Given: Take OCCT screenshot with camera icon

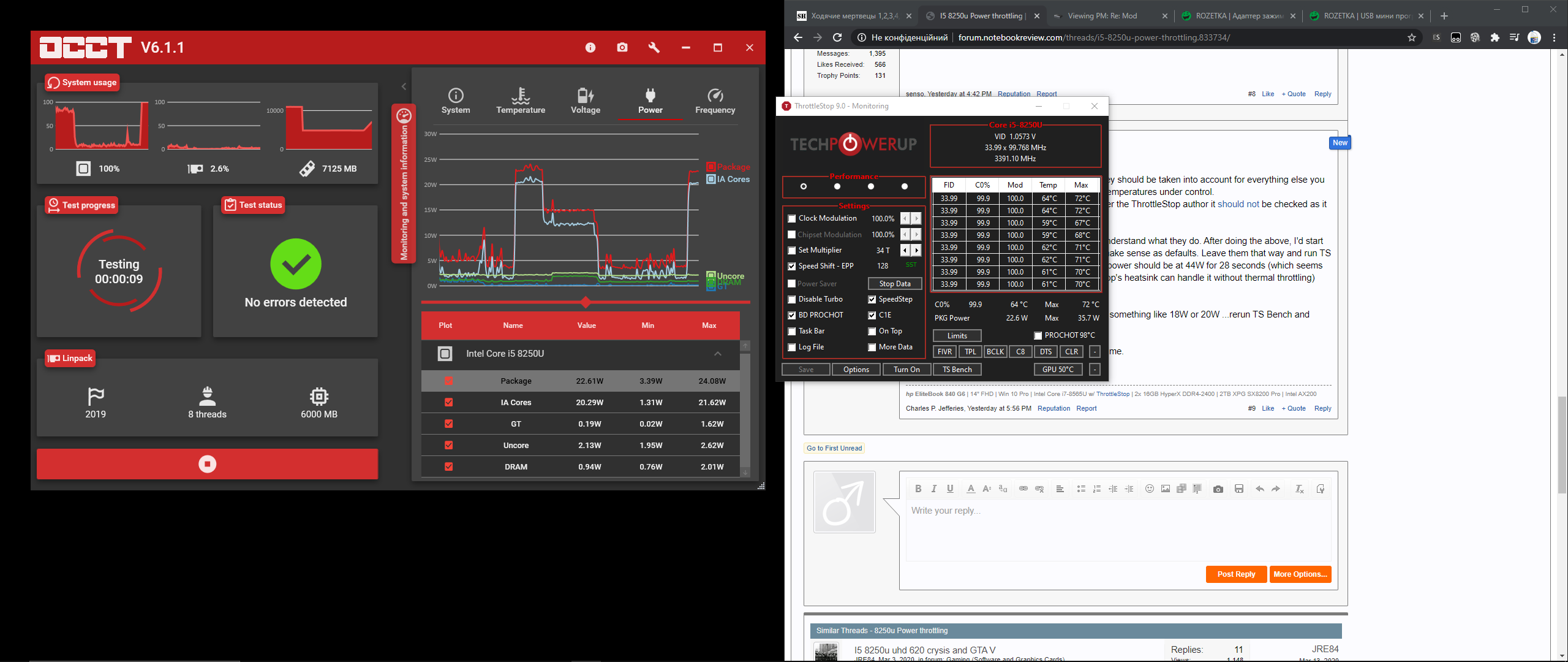Looking at the screenshot, I should tap(622, 48).
